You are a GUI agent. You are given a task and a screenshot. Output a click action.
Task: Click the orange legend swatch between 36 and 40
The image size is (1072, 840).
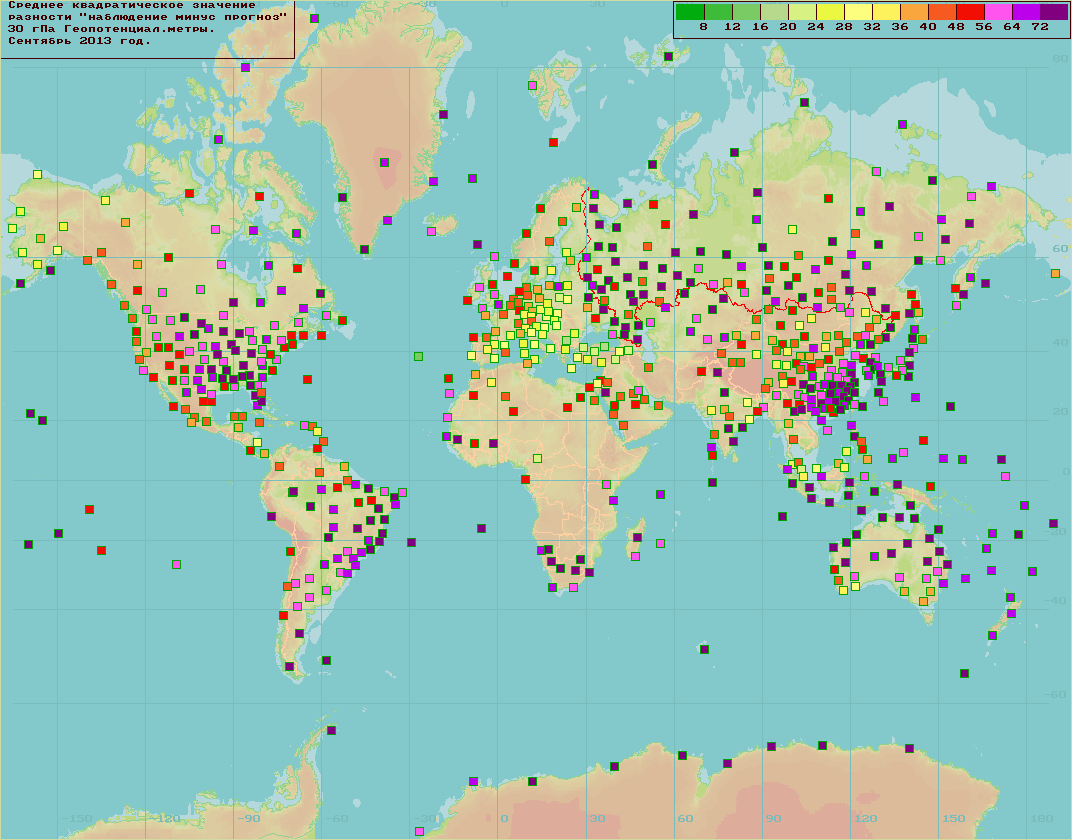click(x=913, y=12)
